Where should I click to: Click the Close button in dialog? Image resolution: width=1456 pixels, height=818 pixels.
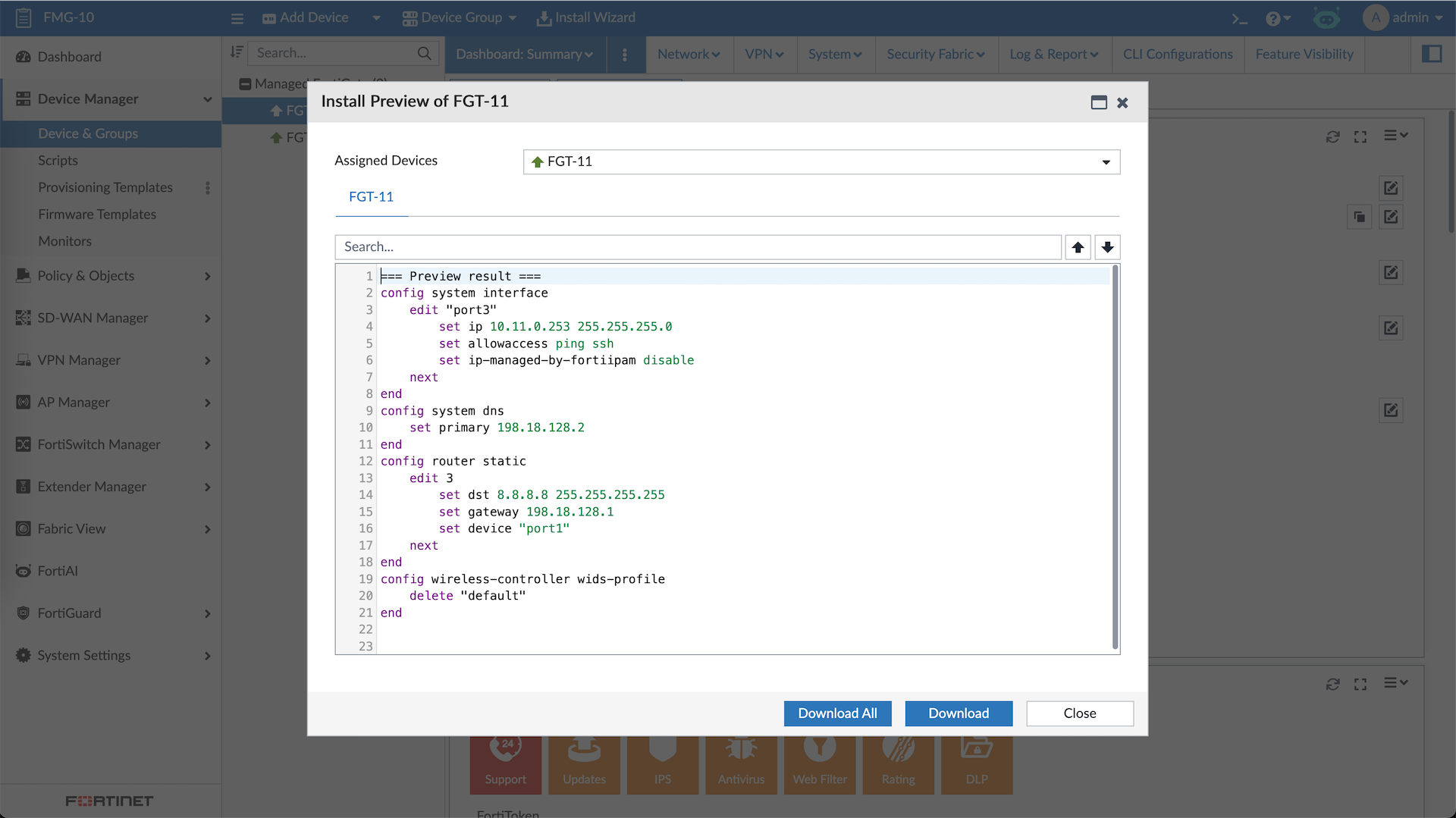point(1079,713)
